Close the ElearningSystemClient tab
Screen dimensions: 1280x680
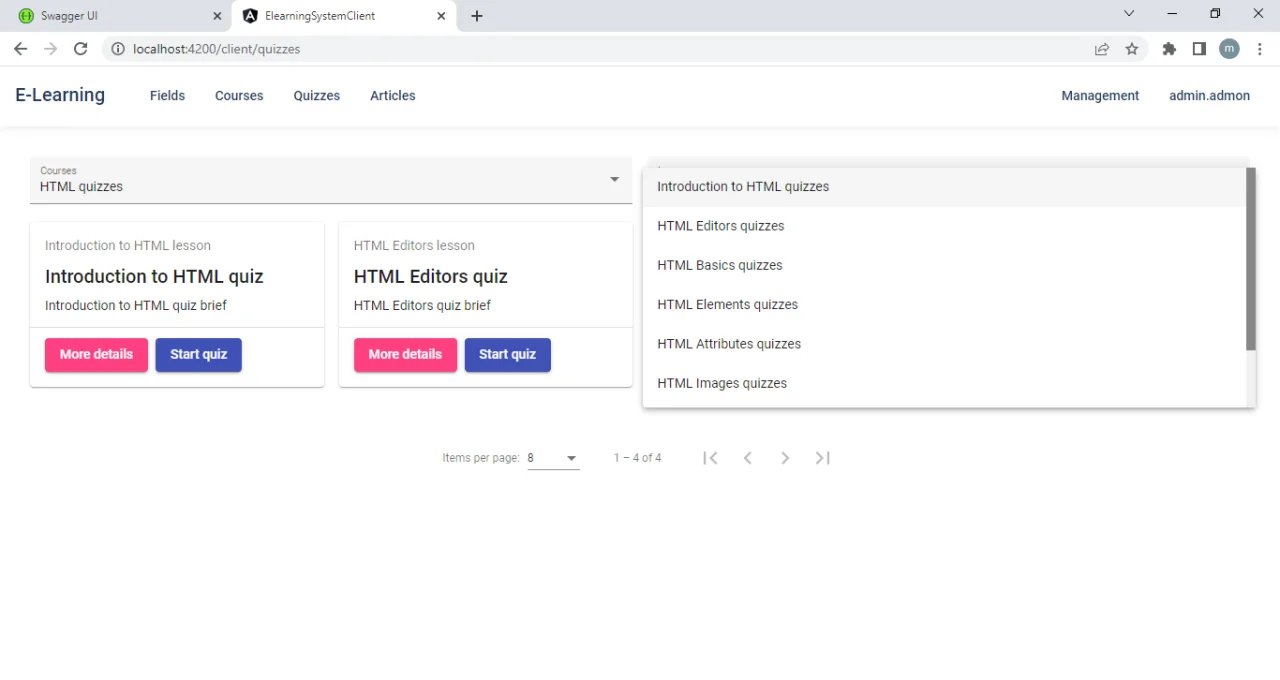coord(441,16)
